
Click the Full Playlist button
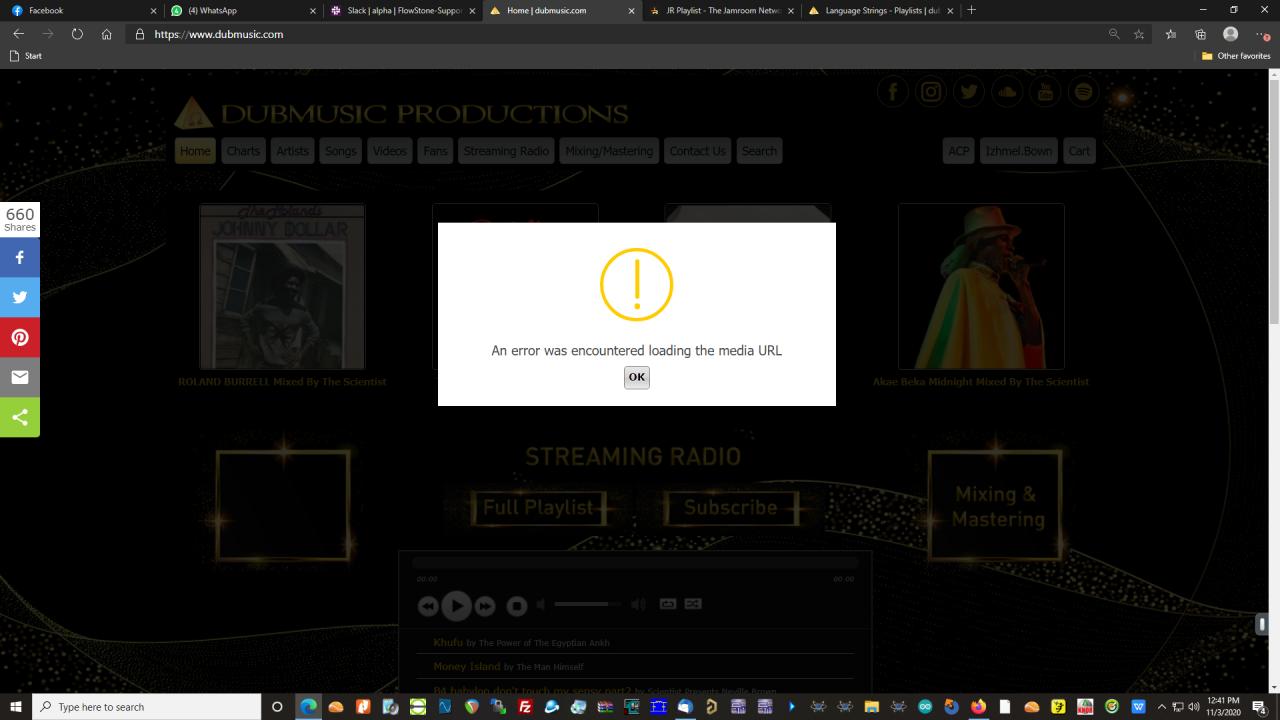click(x=539, y=507)
